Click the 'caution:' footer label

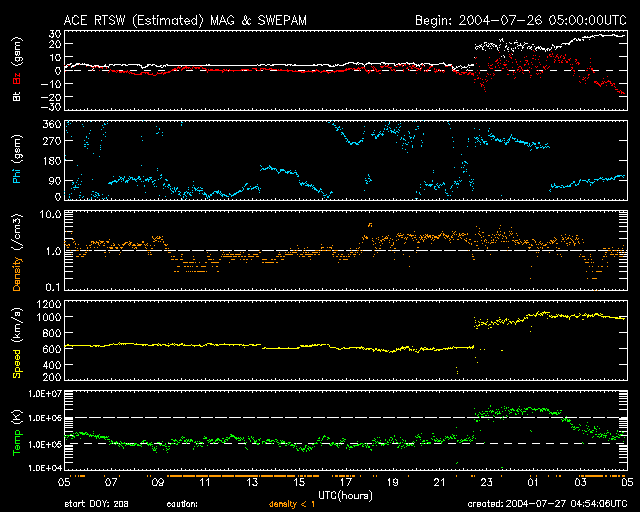click(x=182, y=505)
